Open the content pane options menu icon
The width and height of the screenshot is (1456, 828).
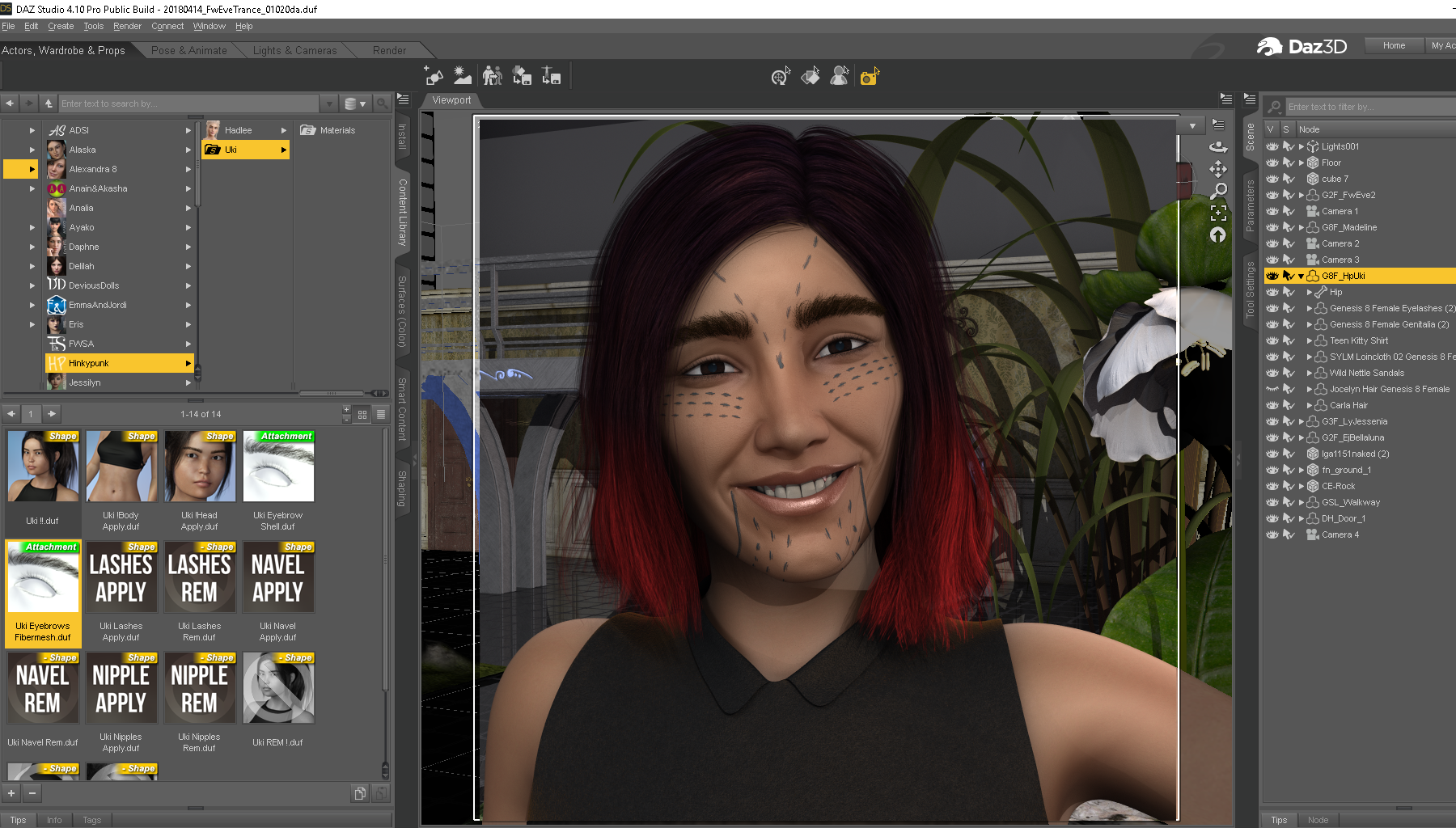tap(403, 99)
